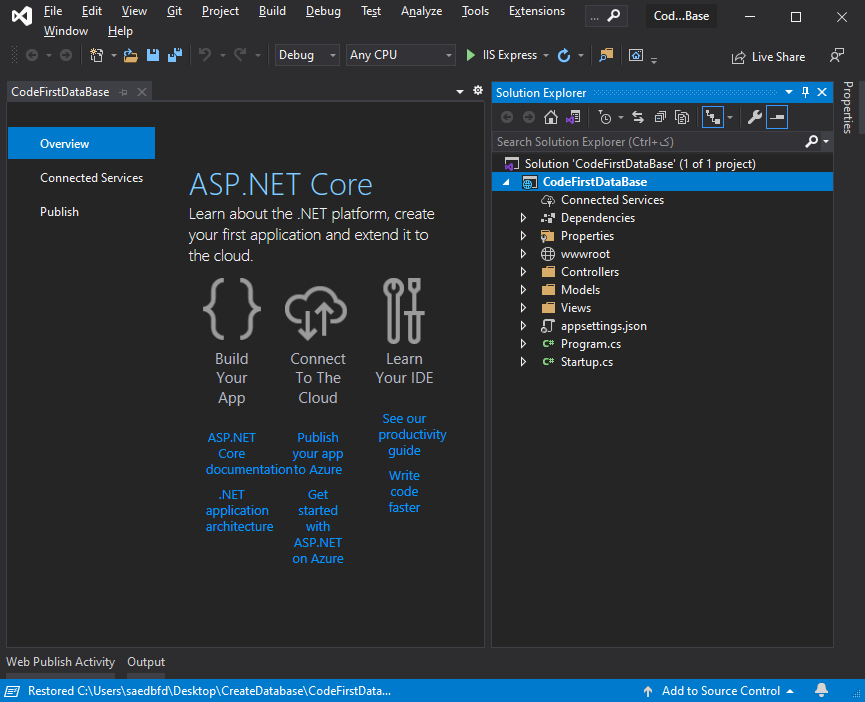Image resolution: width=865 pixels, height=702 pixels.
Task: Switch to the Output tab
Action: click(146, 662)
